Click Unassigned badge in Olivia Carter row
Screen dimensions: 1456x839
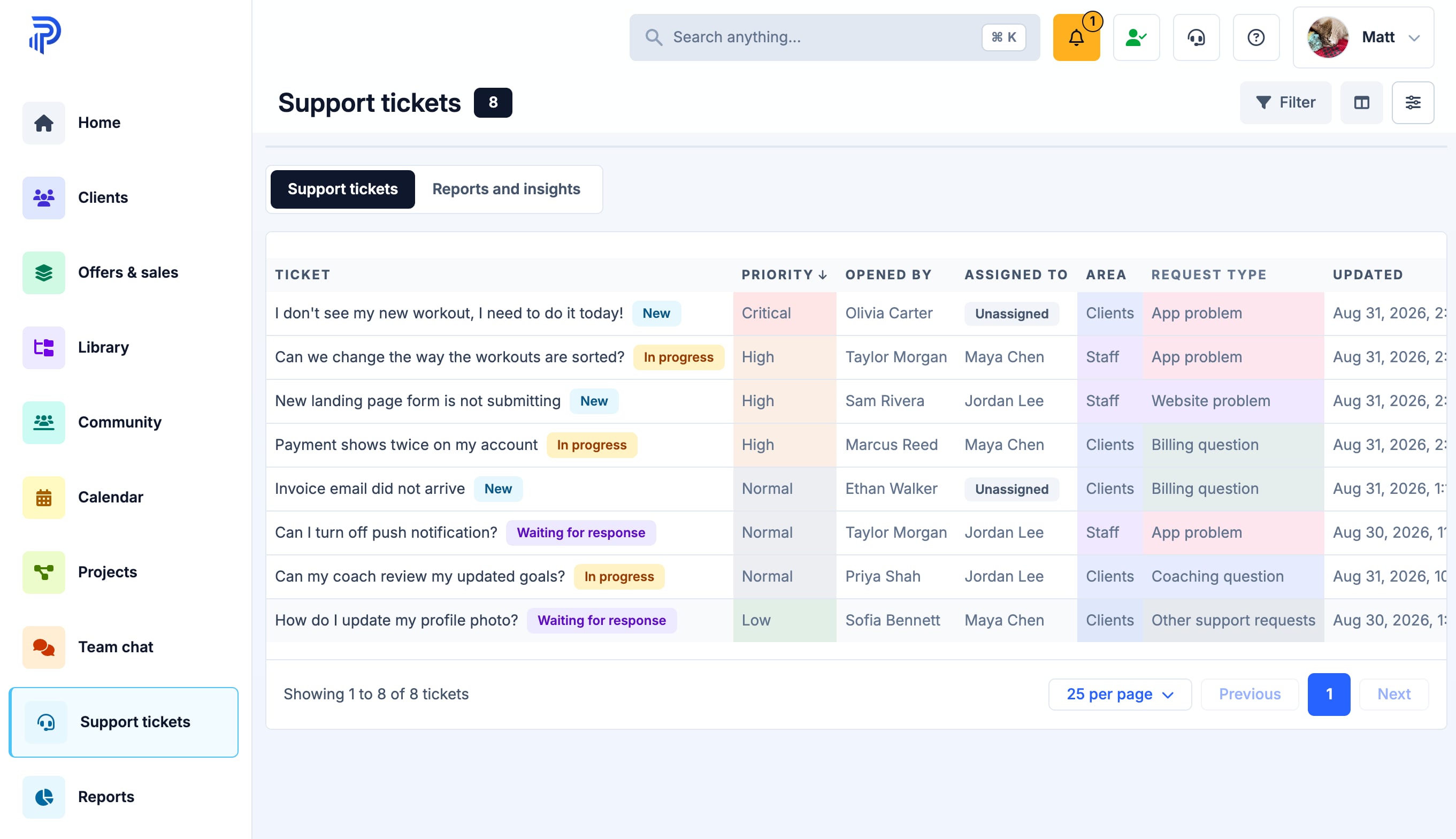[1011, 314]
